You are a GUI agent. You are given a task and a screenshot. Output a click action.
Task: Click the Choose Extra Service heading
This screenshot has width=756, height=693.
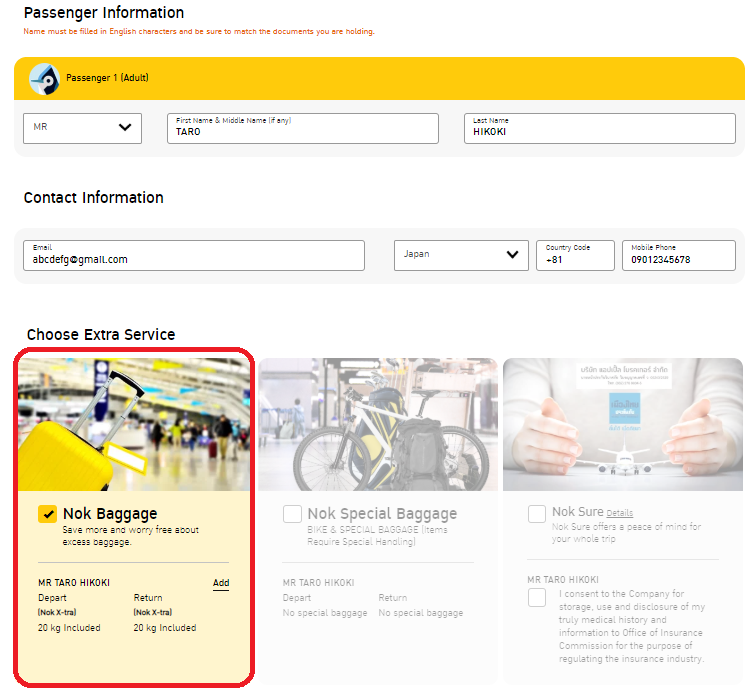coord(101,334)
